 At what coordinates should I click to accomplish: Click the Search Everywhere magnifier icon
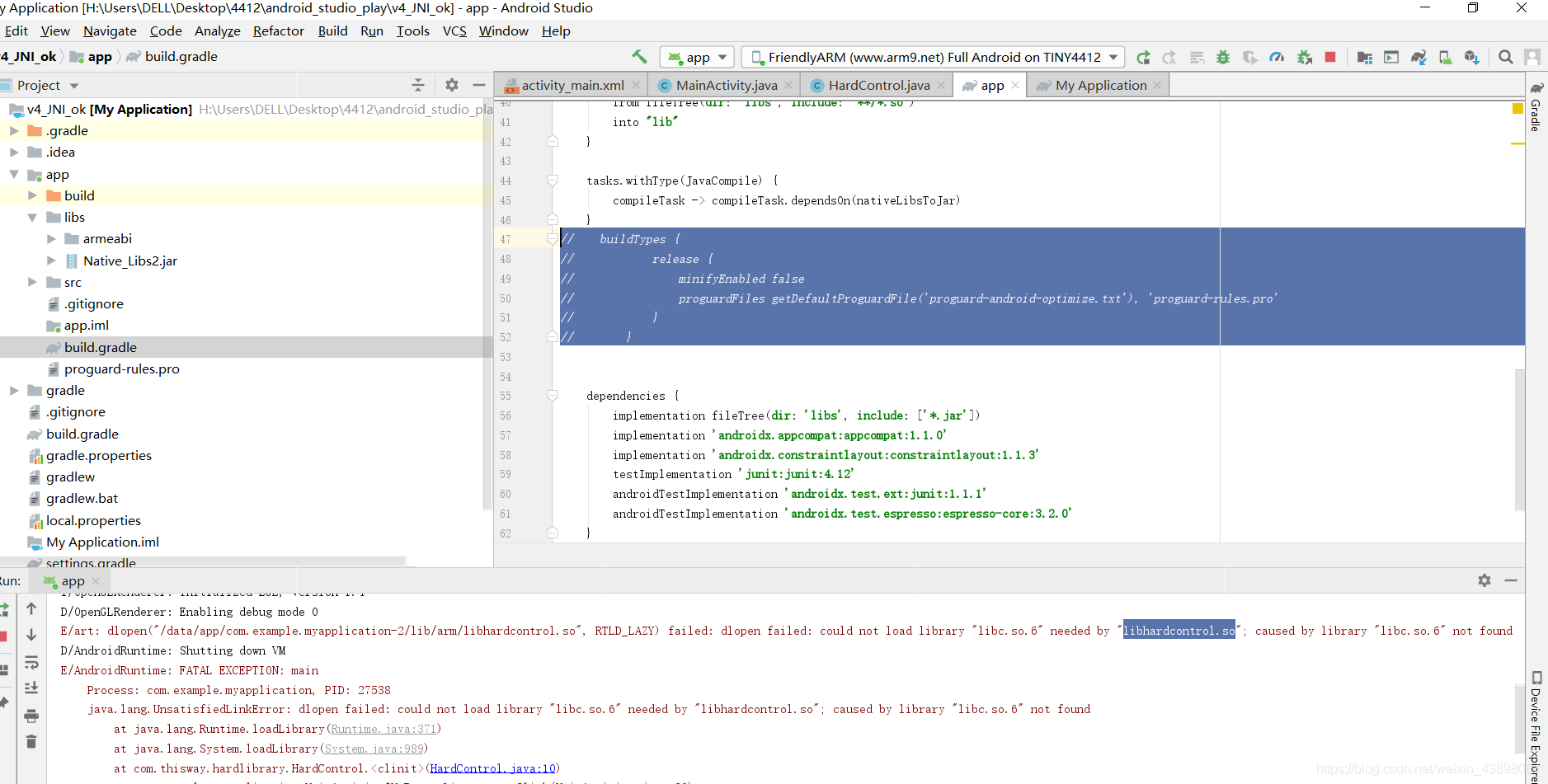coord(1506,57)
